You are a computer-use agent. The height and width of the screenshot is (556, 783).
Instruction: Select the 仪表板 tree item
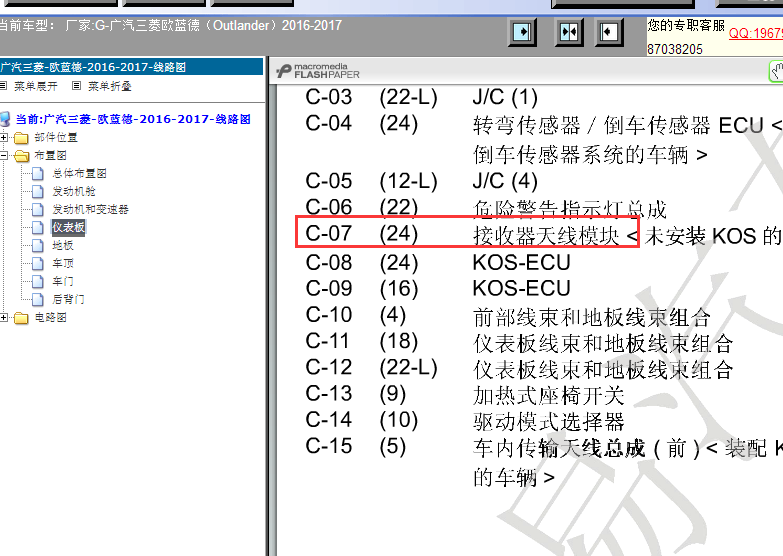[x=69, y=228]
